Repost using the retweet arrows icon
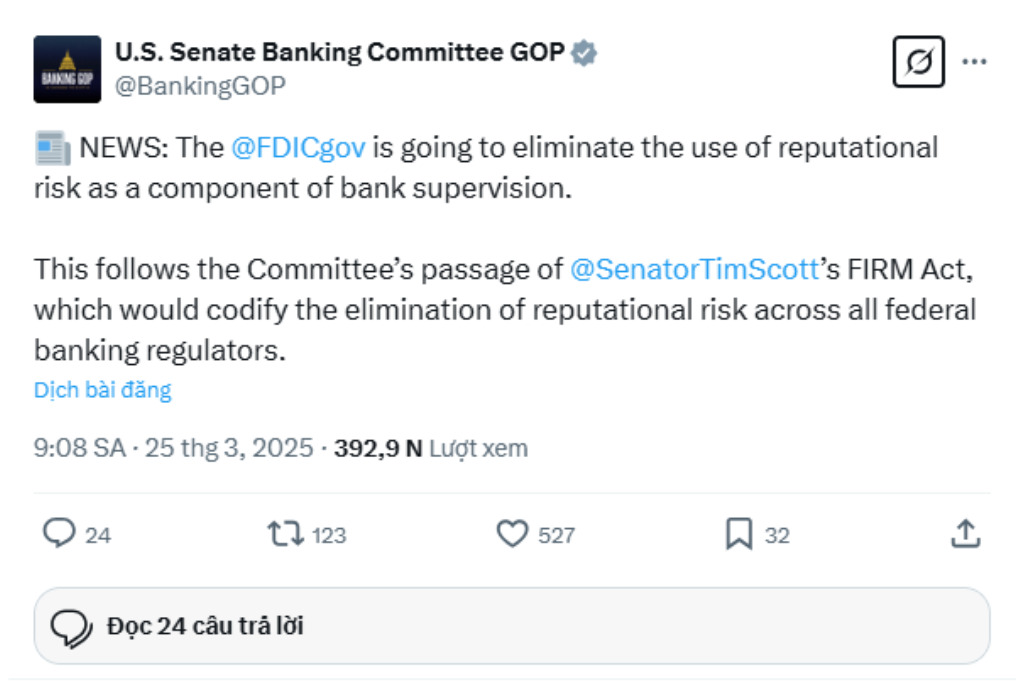The height and width of the screenshot is (683, 1024). coord(285,533)
